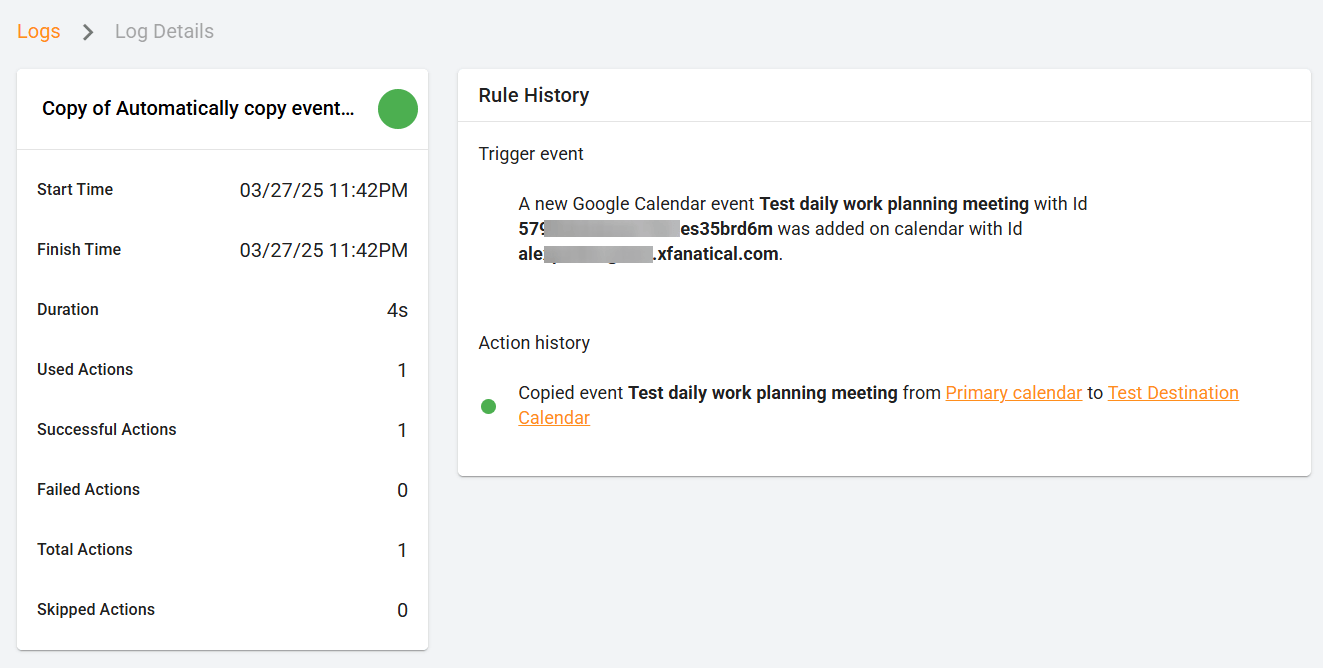Screen dimensions: 1323x668
Task: Select the Rule History panel heading
Action: pos(534,95)
